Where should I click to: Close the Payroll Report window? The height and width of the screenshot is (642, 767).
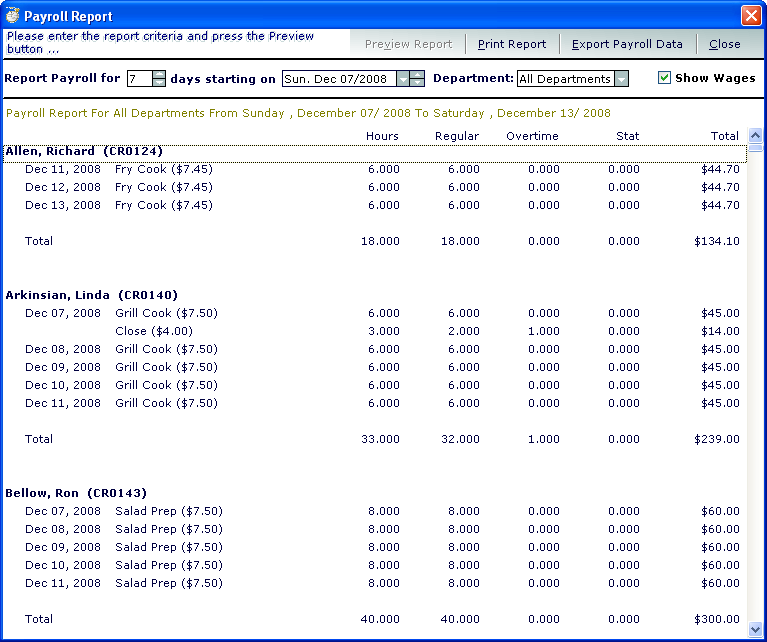tap(750, 16)
